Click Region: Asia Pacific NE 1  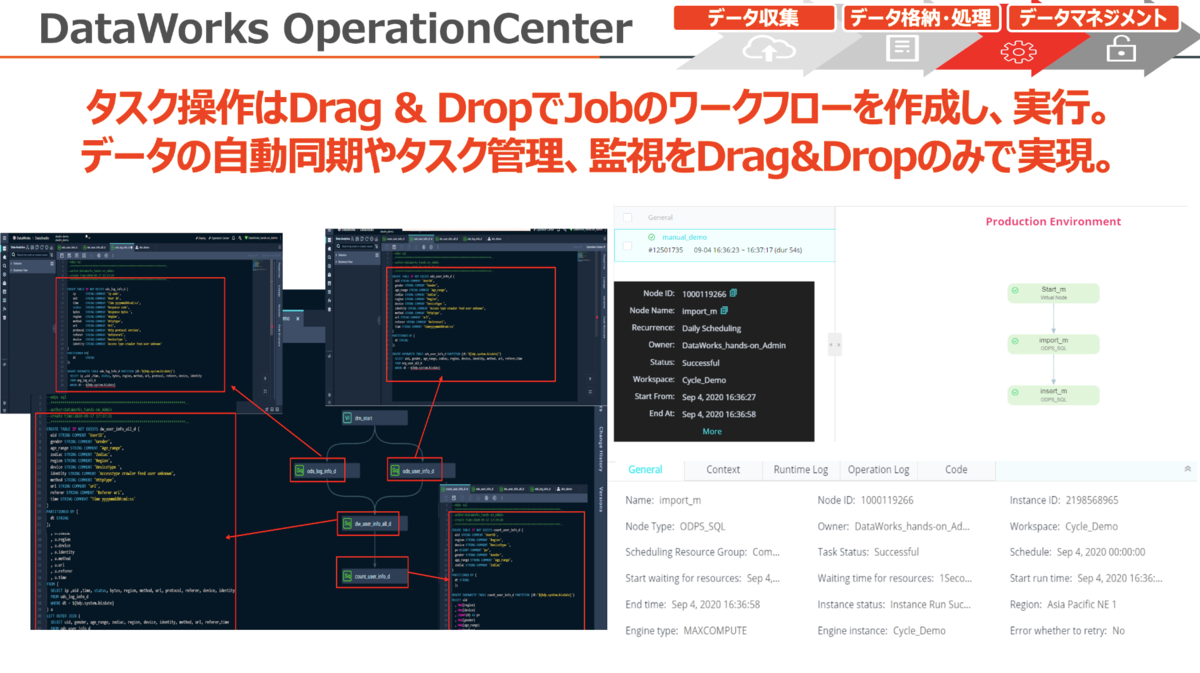[x=1063, y=605]
